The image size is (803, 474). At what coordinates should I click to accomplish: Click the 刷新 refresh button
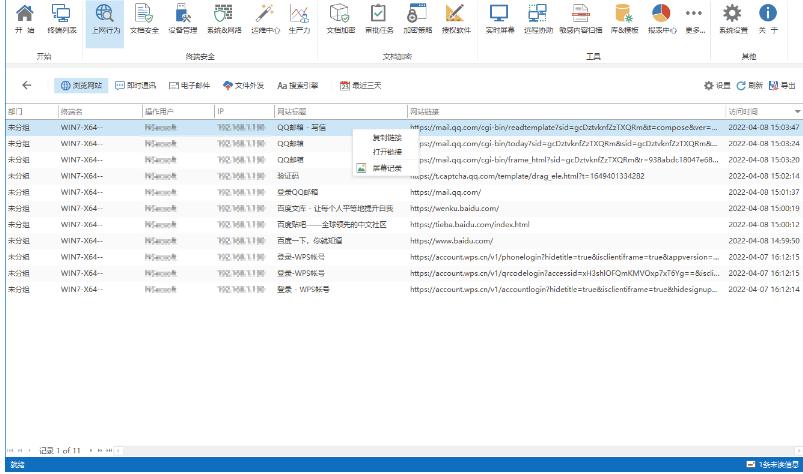point(749,85)
